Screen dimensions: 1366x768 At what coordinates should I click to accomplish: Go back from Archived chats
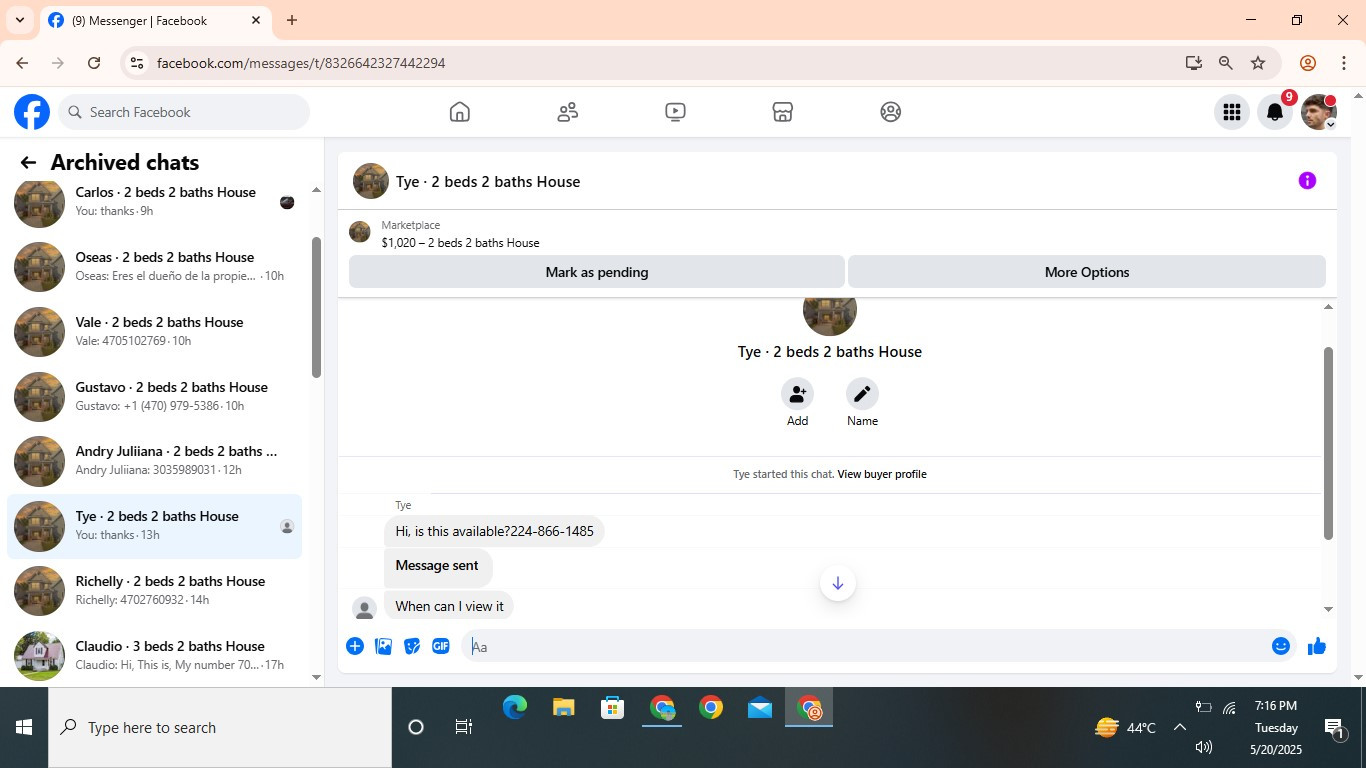[x=28, y=163]
